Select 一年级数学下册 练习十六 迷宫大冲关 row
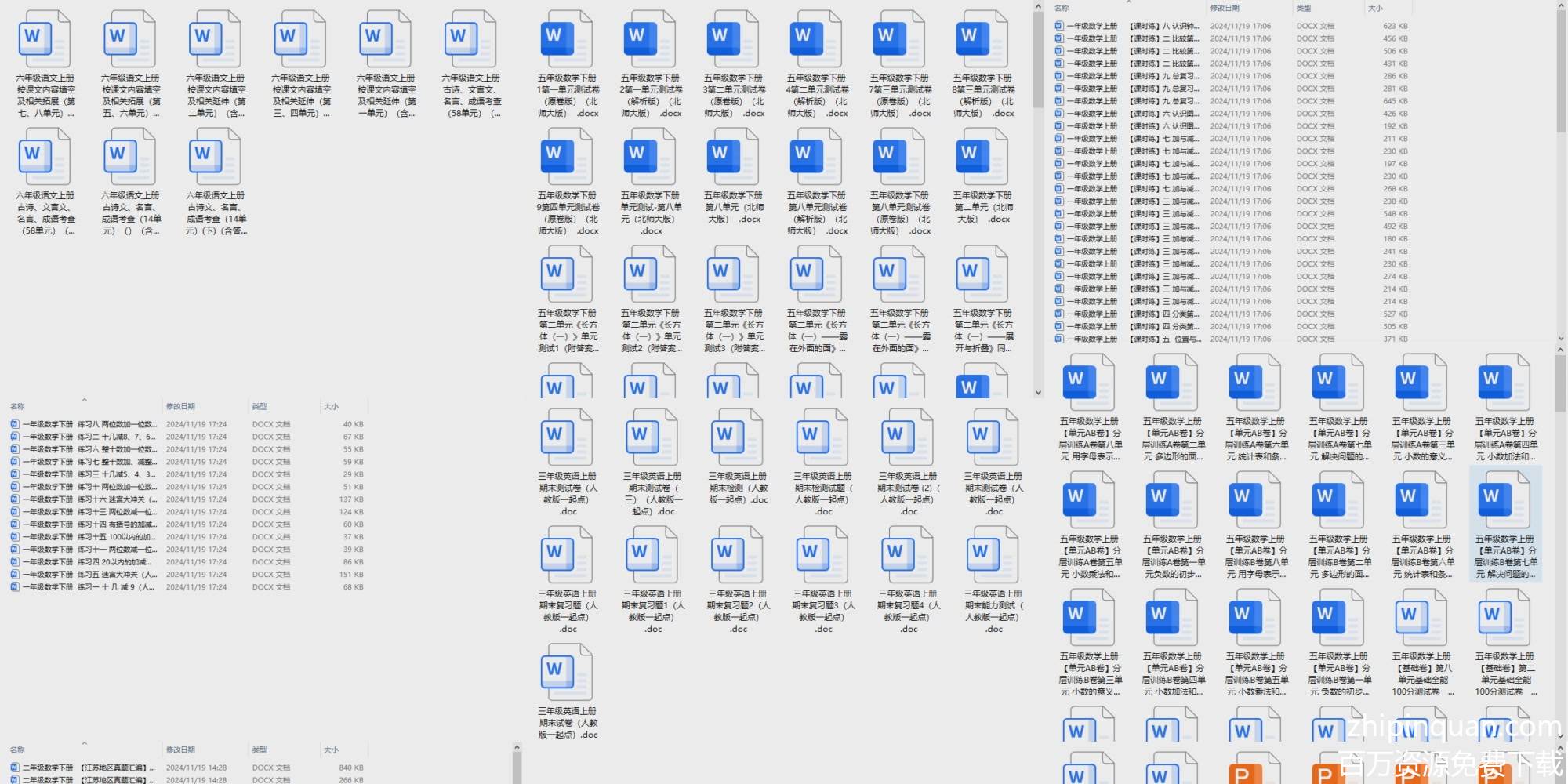 point(85,499)
